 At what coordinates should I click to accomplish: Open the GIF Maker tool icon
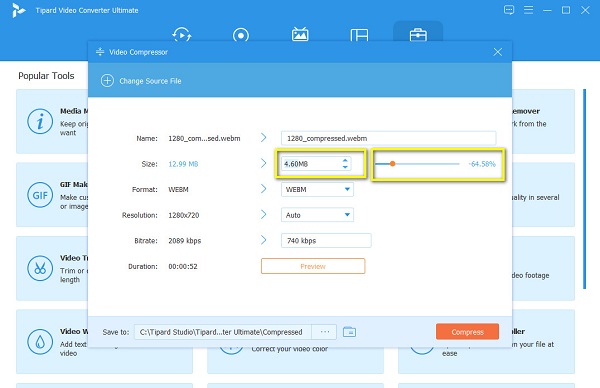click(x=40, y=195)
